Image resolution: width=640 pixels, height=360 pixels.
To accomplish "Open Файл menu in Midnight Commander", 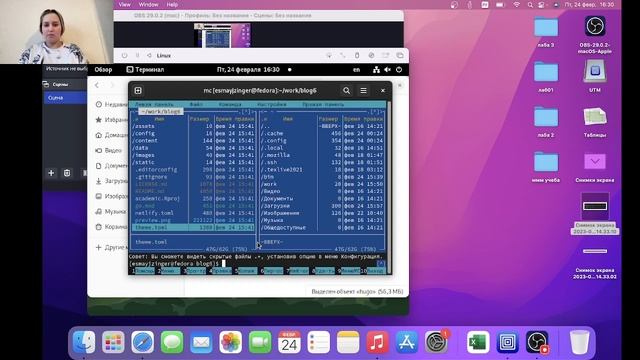I will coord(196,104).
